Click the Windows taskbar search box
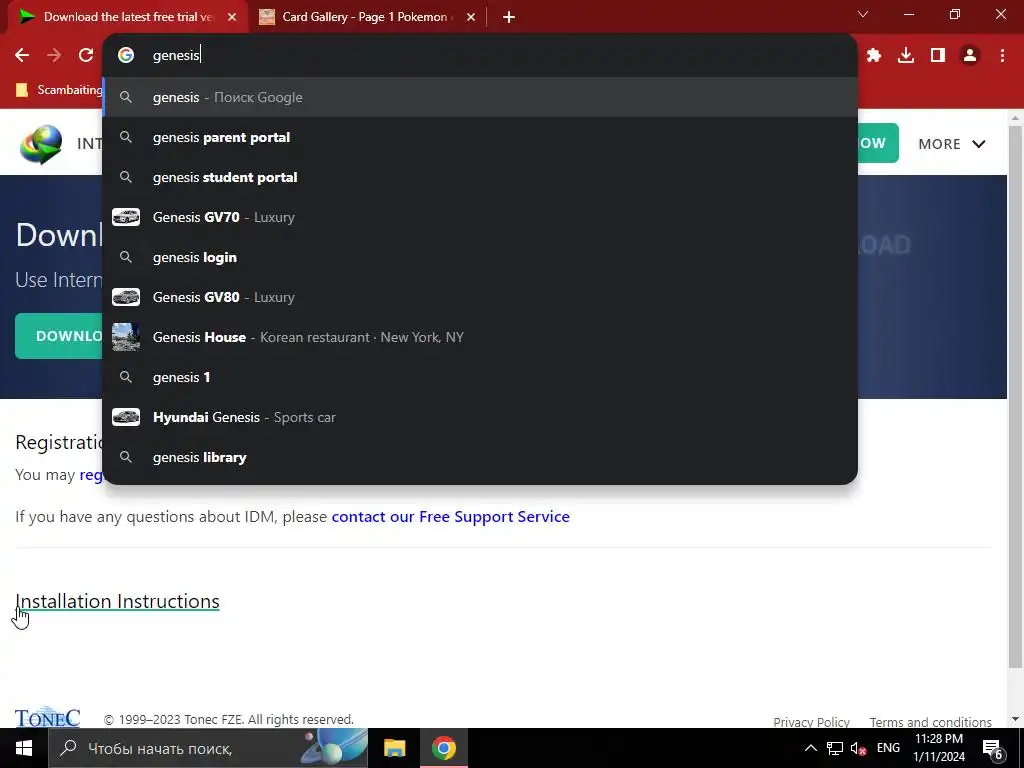Screen dimensions: 1024x768 click(208, 748)
